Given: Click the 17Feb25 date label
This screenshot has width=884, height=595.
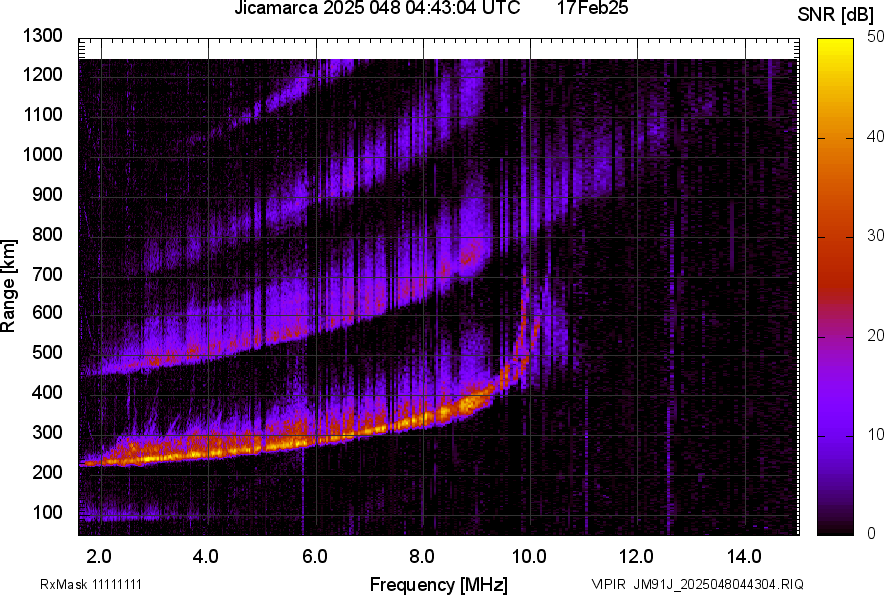Looking at the screenshot, I should [x=591, y=10].
